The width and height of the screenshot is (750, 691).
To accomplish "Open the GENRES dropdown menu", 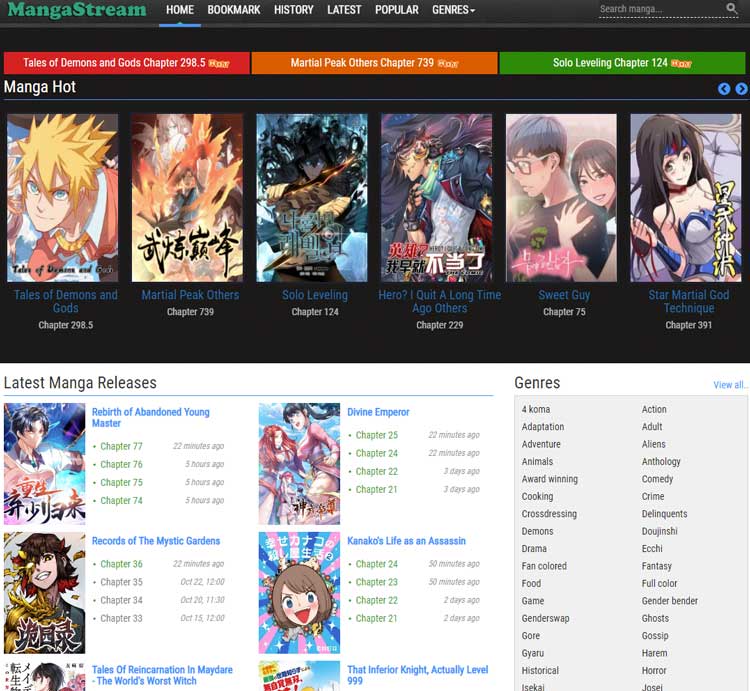I will tap(453, 10).
